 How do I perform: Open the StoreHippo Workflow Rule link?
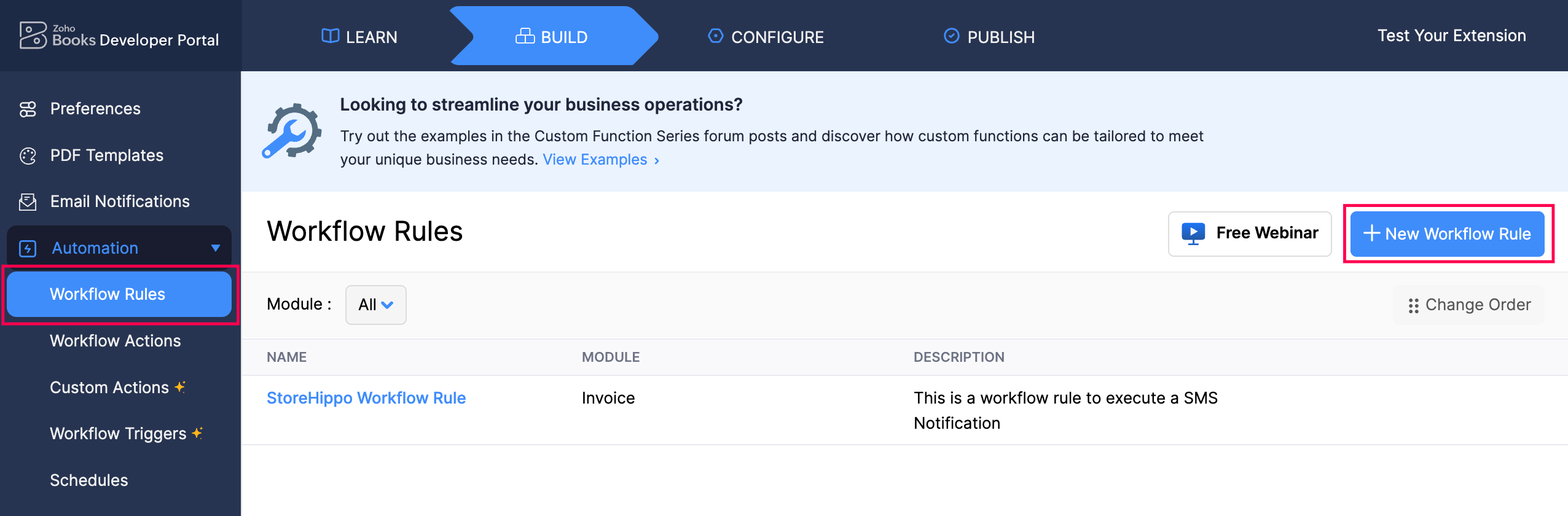pyautogui.click(x=366, y=398)
